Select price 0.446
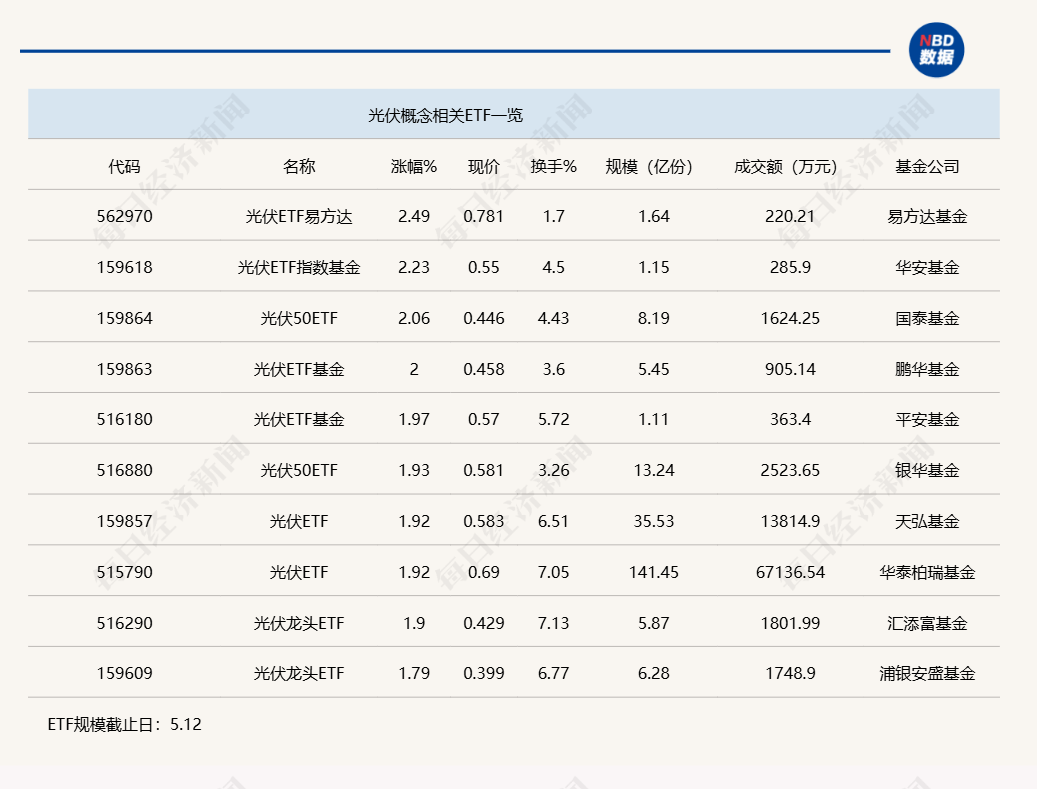The width and height of the screenshot is (1037, 789). pos(483,318)
